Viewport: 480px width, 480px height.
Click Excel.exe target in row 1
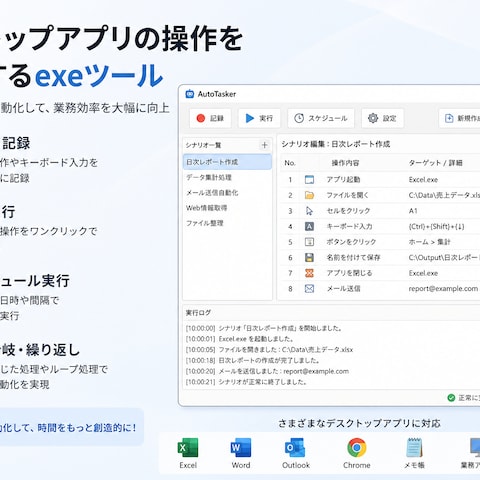(x=423, y=180)
